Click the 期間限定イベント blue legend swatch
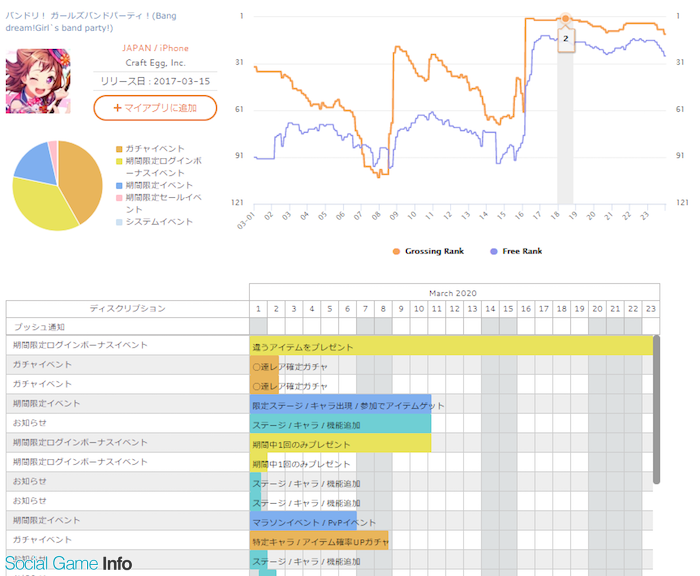Viewport: 700px width, 576px height. [119, 186]
